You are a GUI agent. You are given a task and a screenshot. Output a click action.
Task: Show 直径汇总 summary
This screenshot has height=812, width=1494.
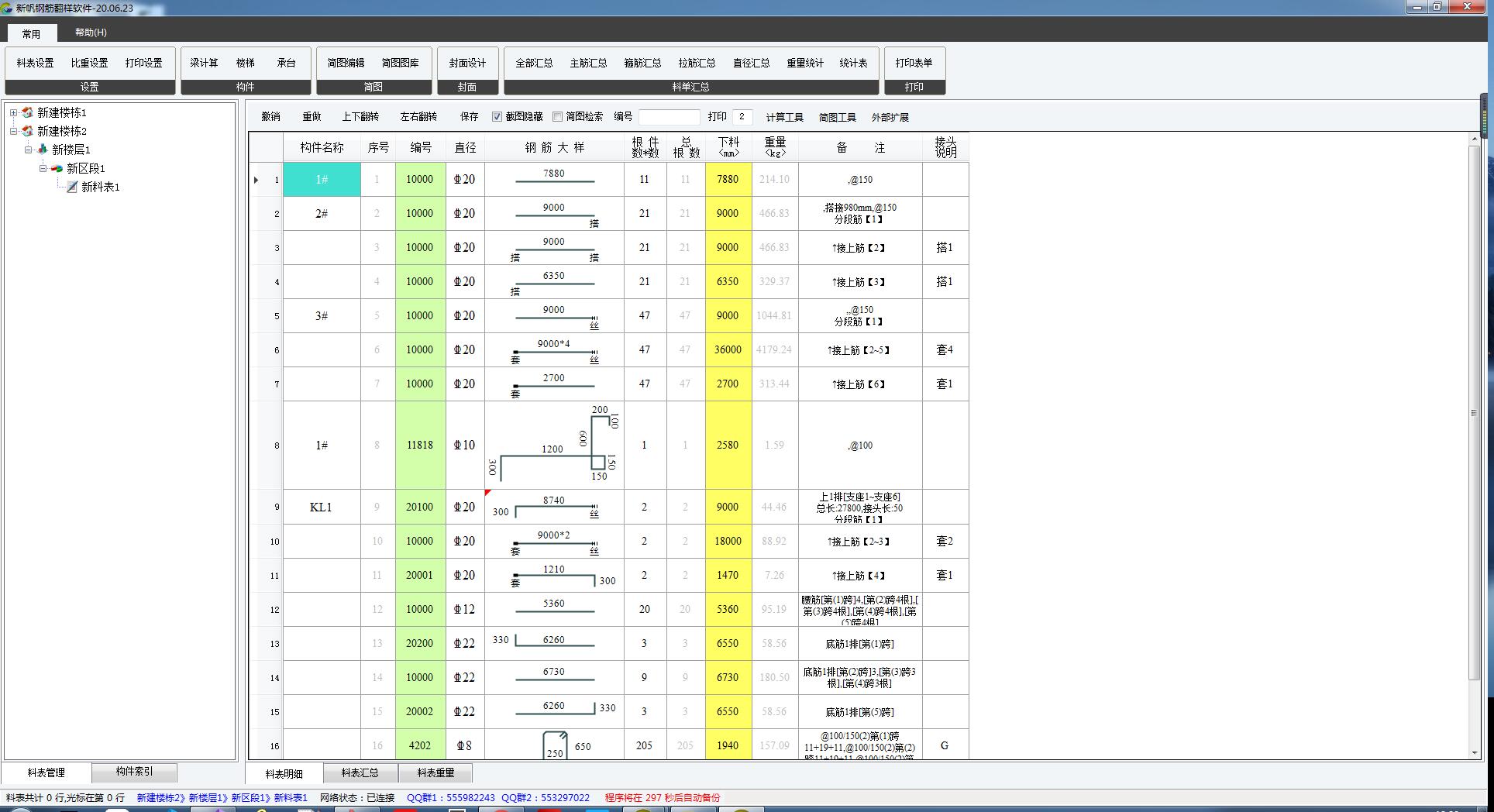coord(751,63)
